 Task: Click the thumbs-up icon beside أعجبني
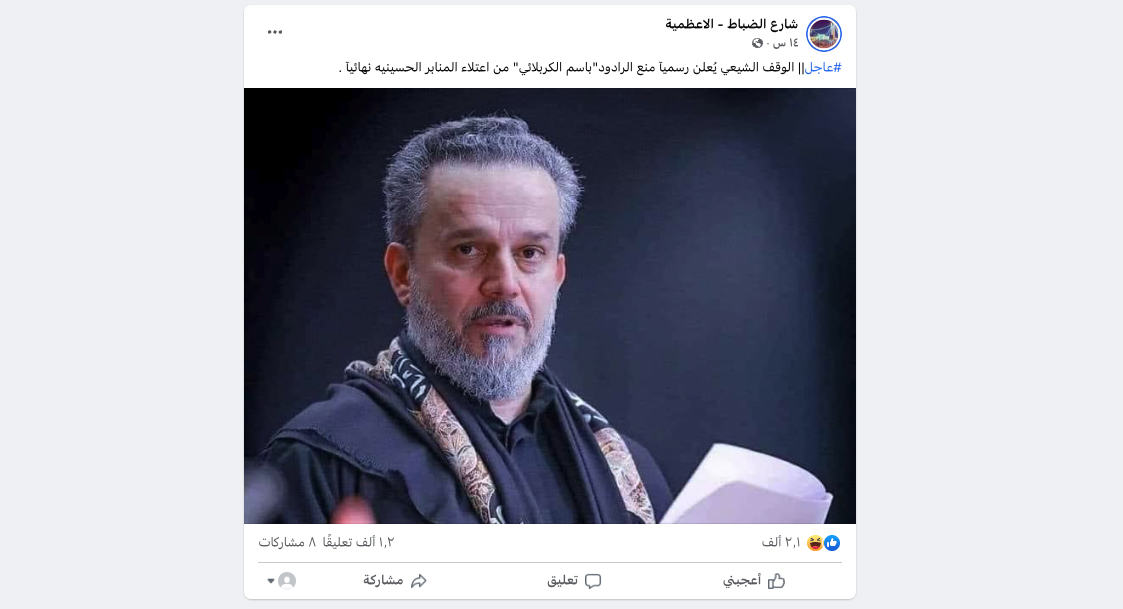coord(776,580)
